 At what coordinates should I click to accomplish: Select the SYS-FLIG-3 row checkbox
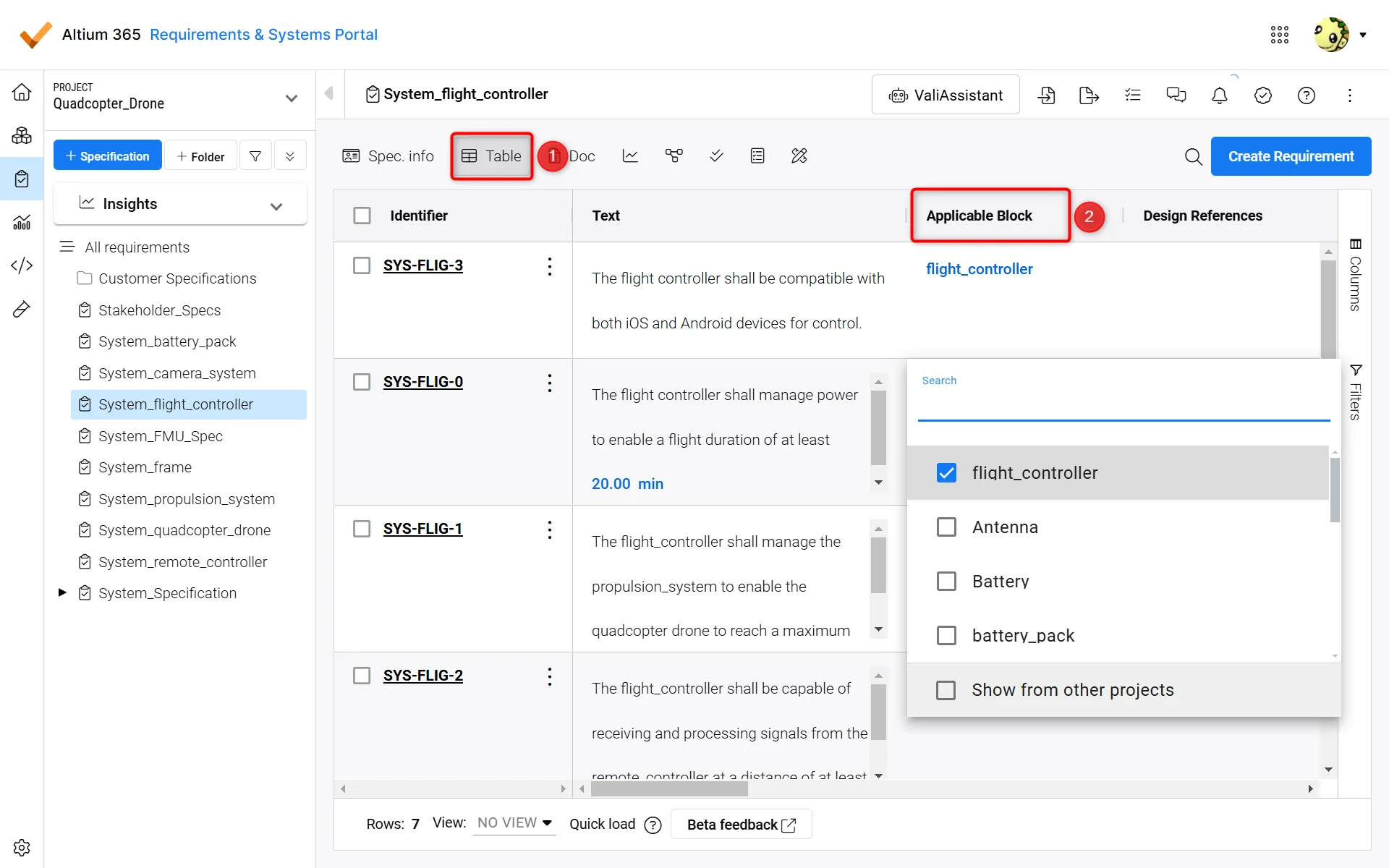[x=362, y=265]
